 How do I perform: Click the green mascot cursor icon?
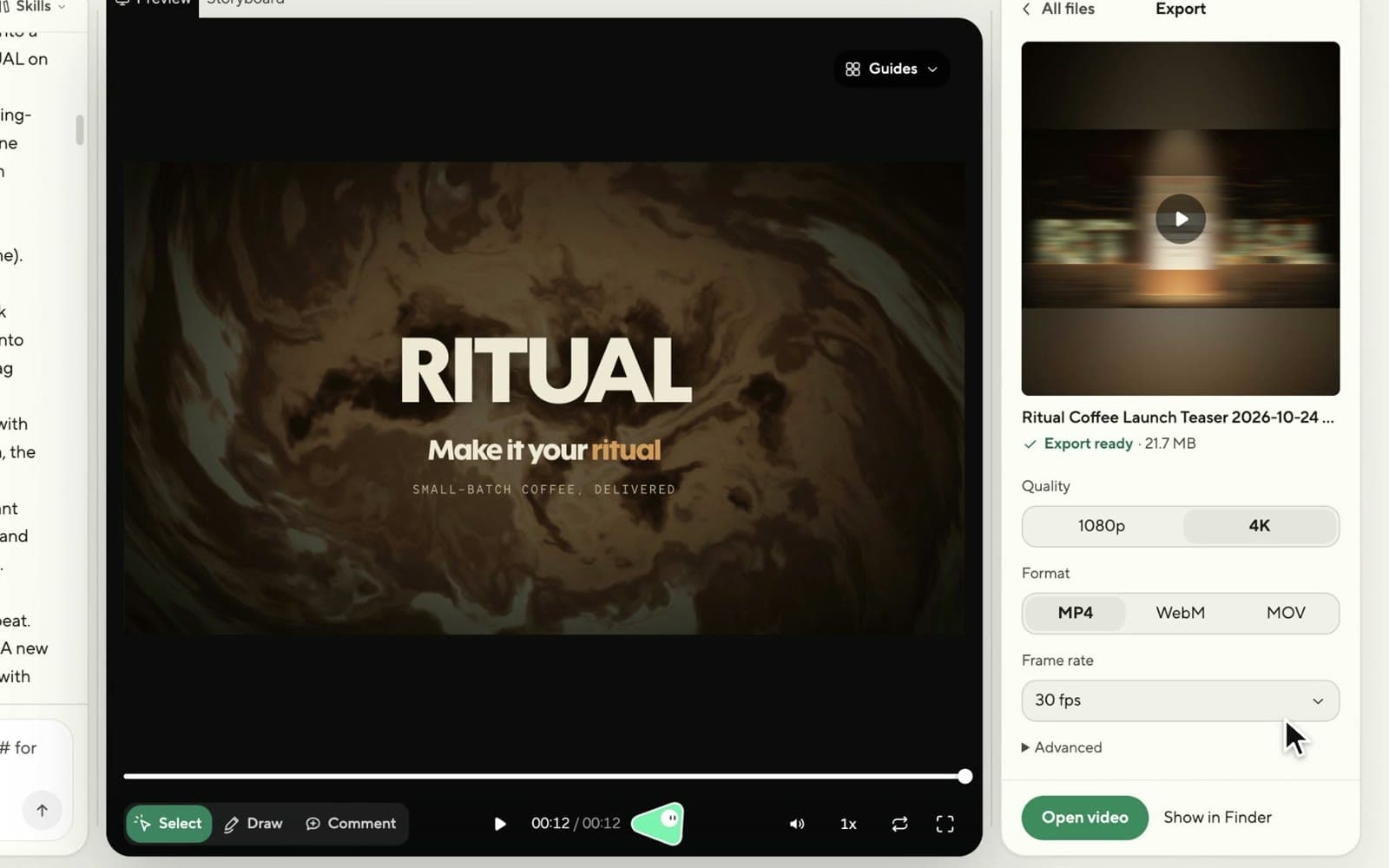pyautogui.click(x=658, y=824)
